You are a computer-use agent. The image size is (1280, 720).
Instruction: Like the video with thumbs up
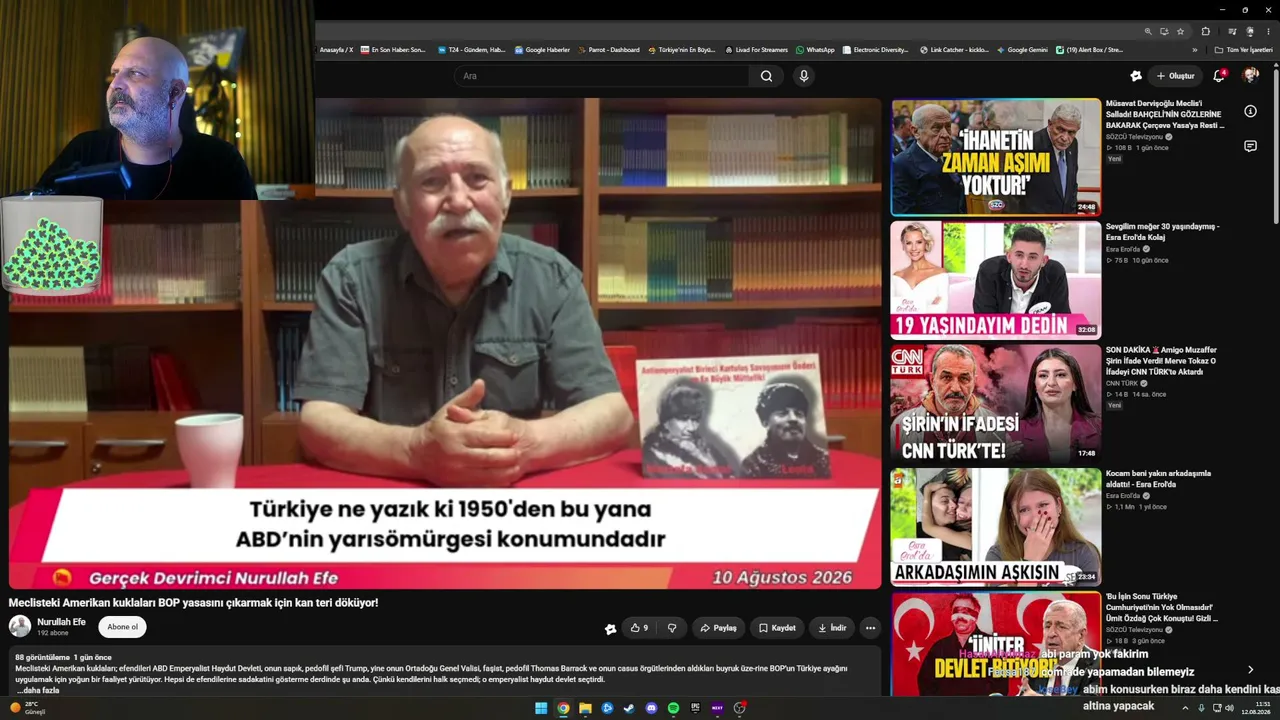[639, 628]
